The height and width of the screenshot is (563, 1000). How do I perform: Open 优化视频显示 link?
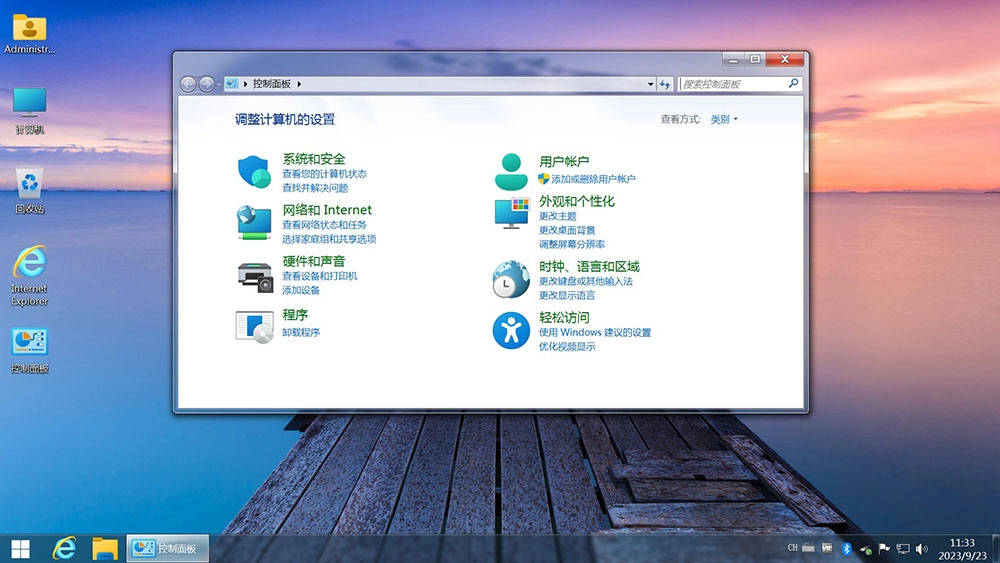tap(567, 346)
